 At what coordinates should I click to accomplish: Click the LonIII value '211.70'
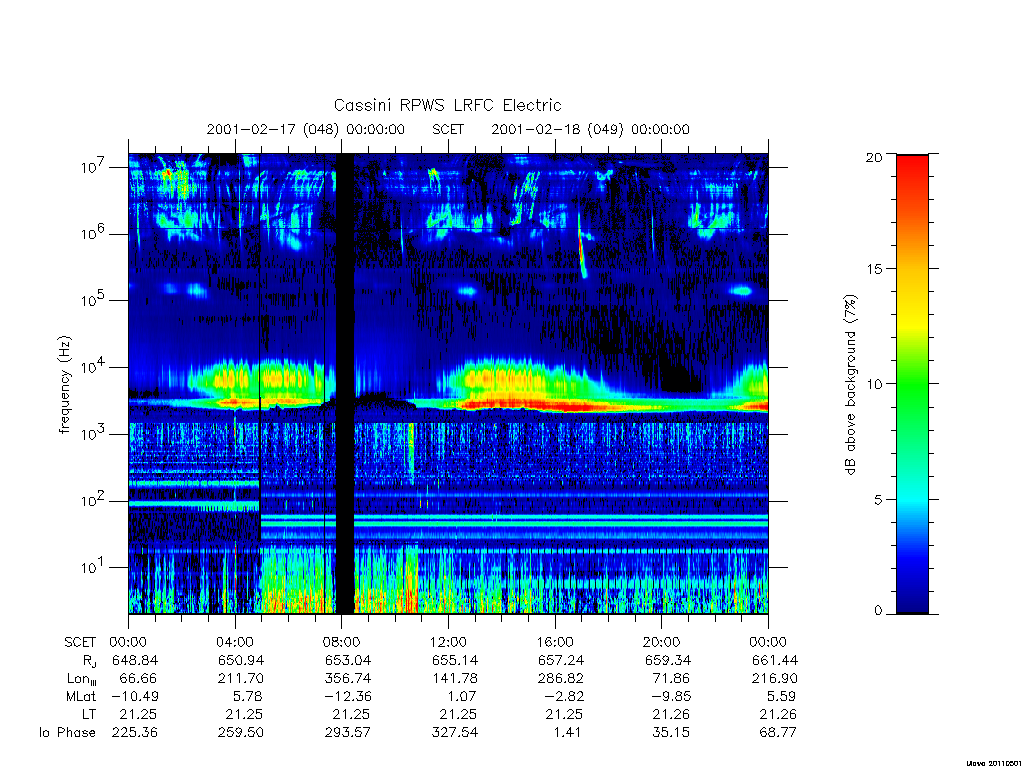pyautogui.click(x=240, y=679)
